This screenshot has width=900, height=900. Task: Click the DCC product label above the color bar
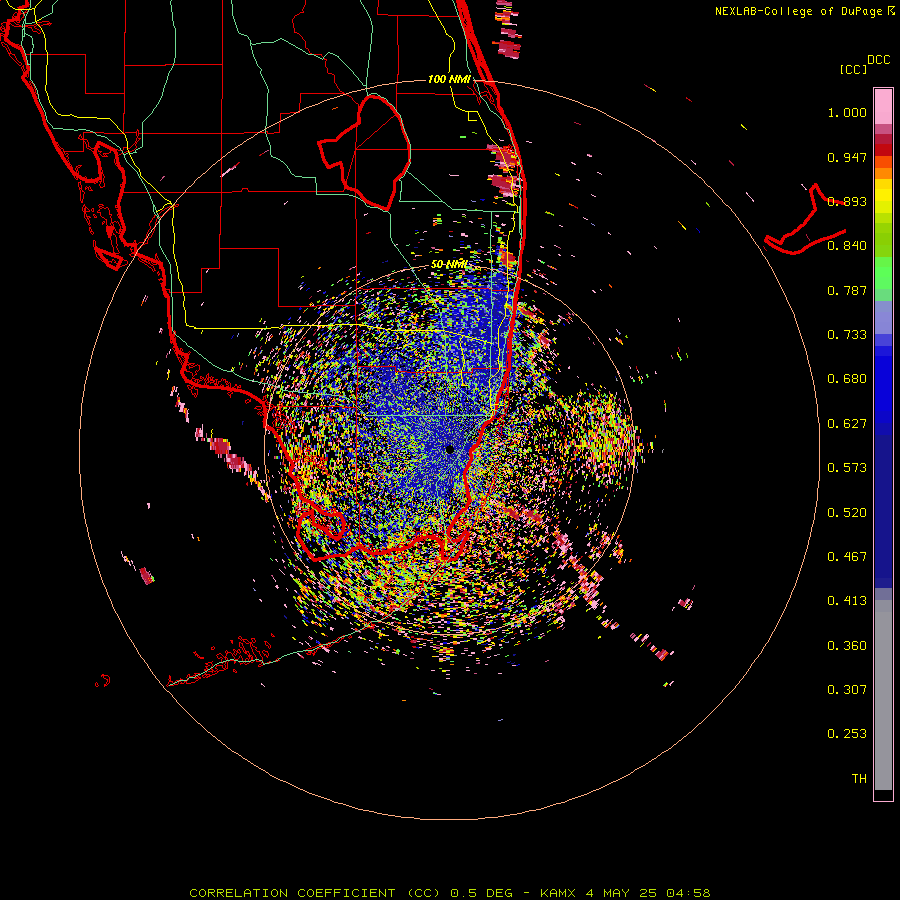[x=878, y=60]
